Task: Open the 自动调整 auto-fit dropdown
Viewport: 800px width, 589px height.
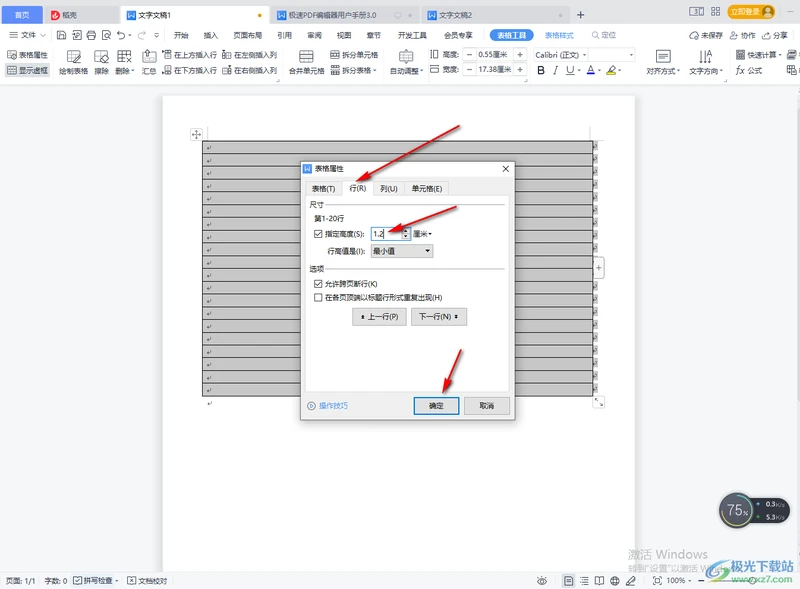Action: tap(406, 63)
